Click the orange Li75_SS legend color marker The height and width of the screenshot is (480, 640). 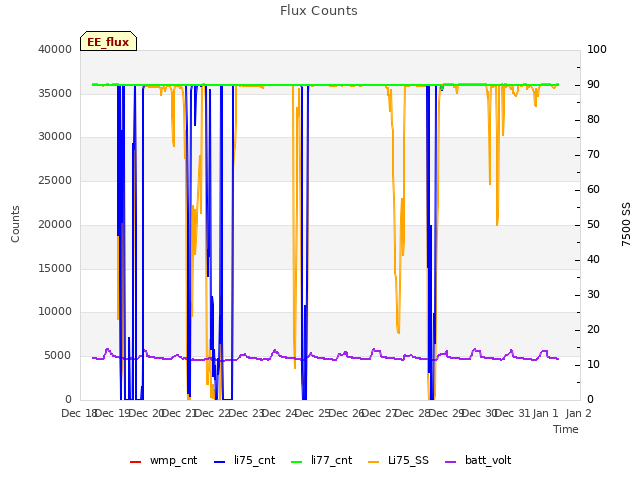373,462
